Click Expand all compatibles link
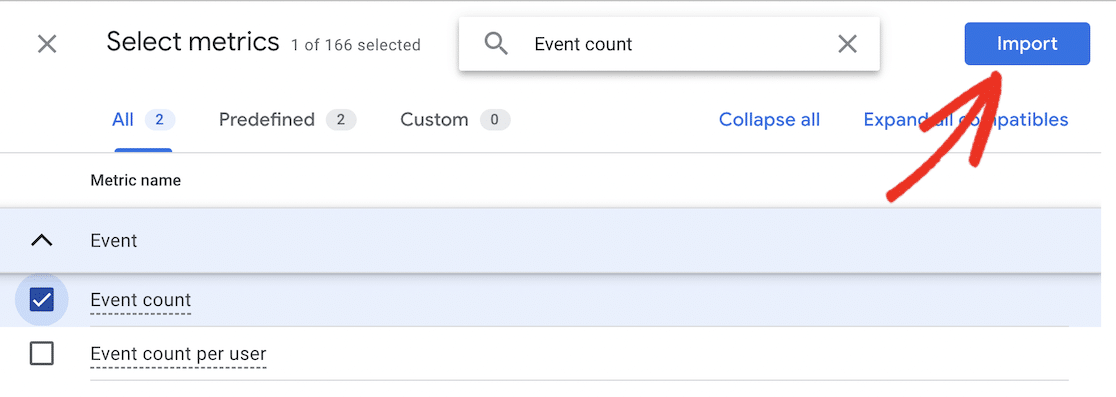Screen dimensions: 1116x397 [966, 120]
